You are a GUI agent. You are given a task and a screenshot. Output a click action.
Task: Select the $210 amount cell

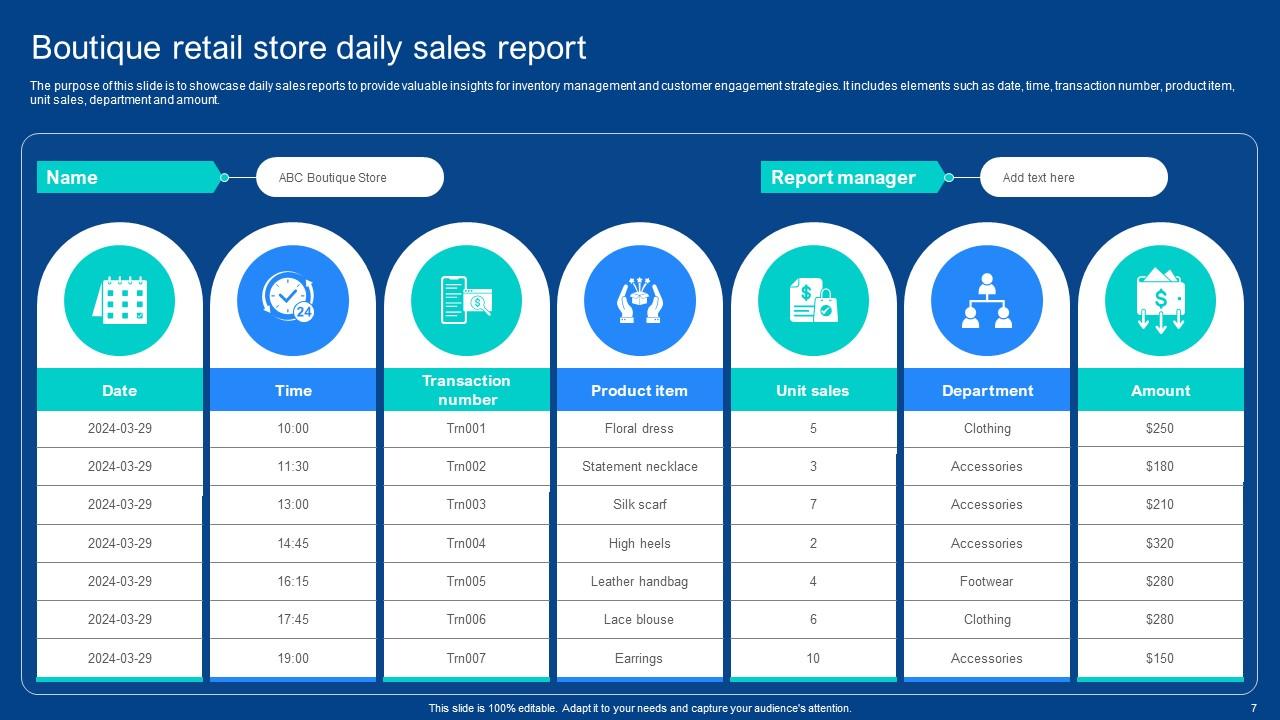[1160, 504]
